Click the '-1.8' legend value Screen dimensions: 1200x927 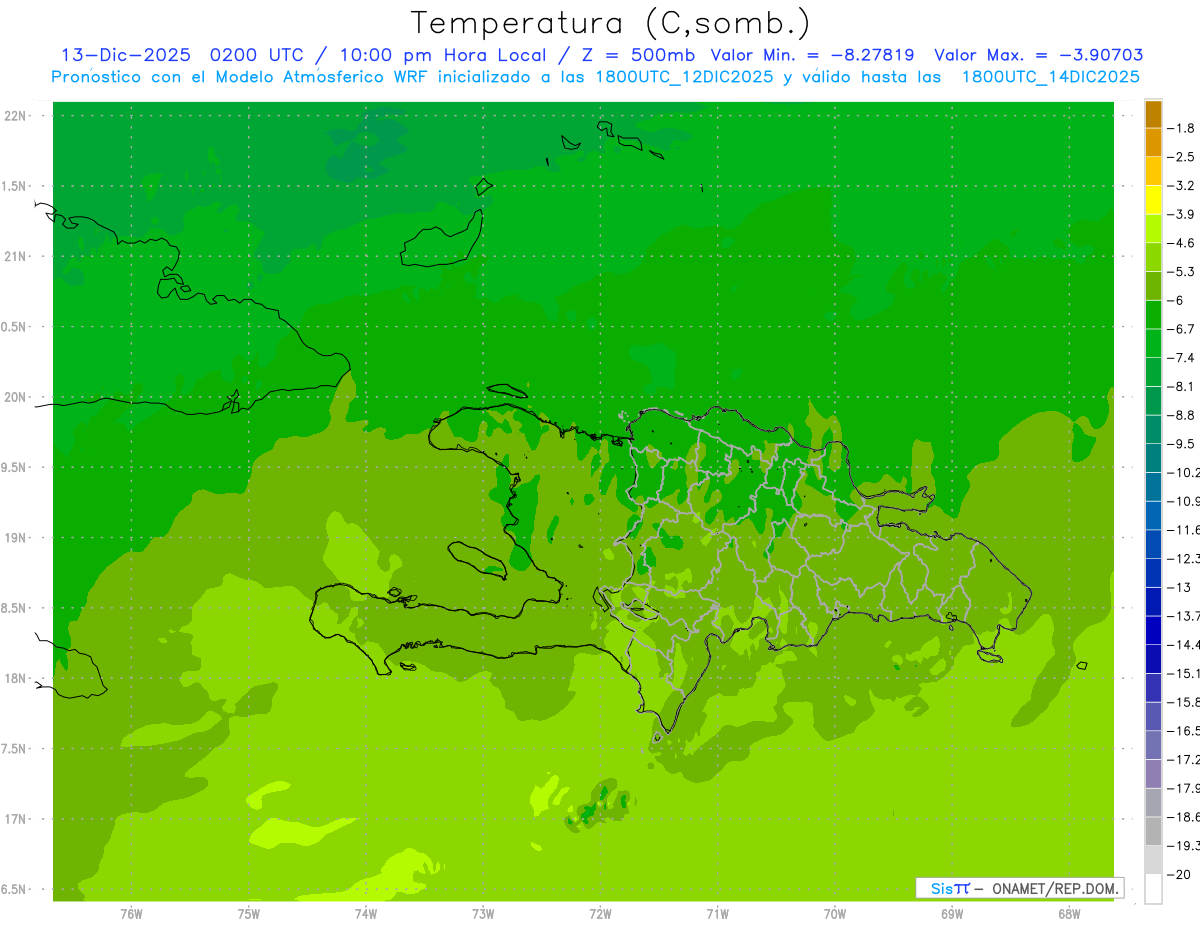click(1183, 128)
